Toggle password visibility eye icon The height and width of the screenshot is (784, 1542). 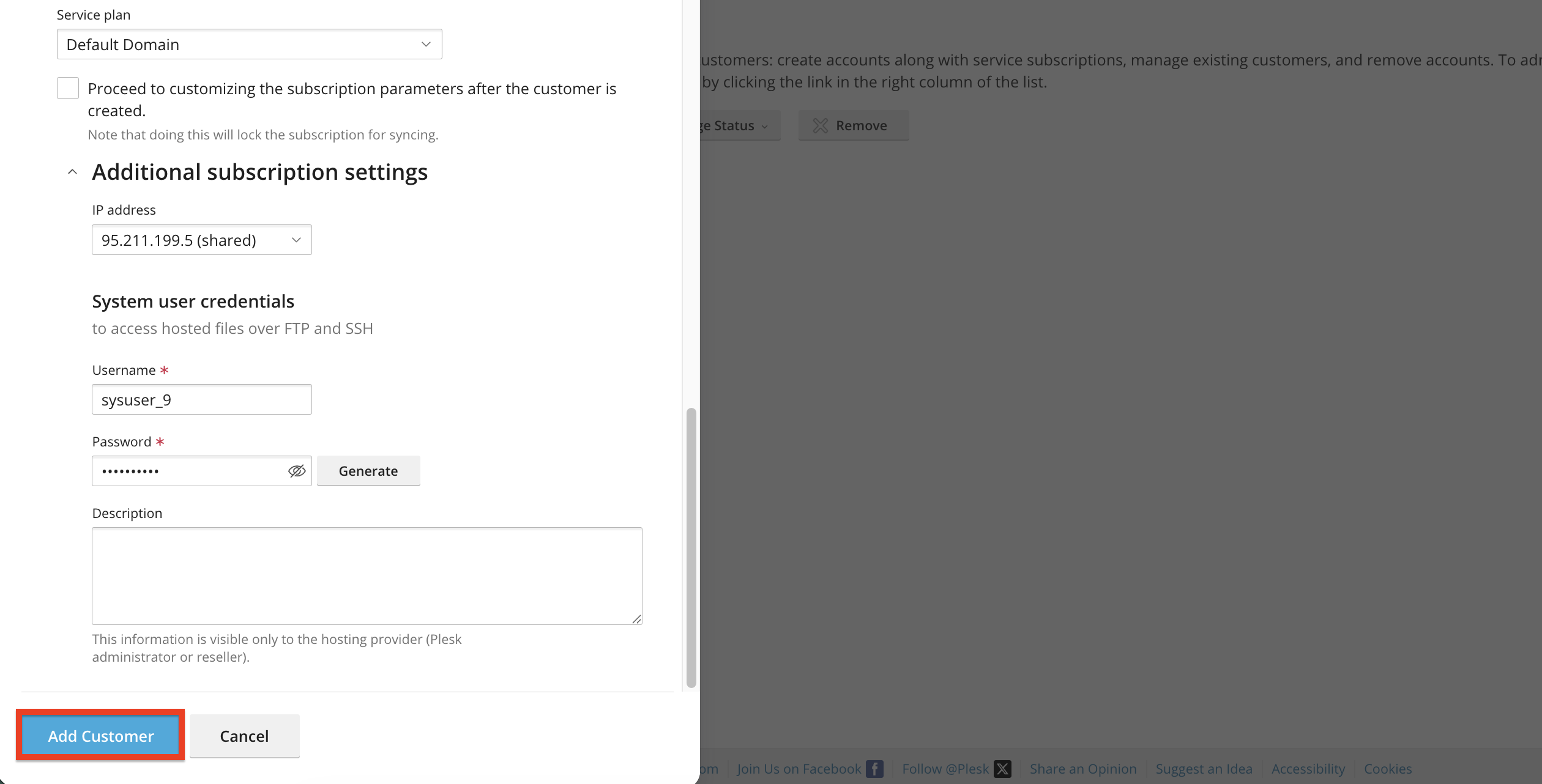click(x=297, y=471)
